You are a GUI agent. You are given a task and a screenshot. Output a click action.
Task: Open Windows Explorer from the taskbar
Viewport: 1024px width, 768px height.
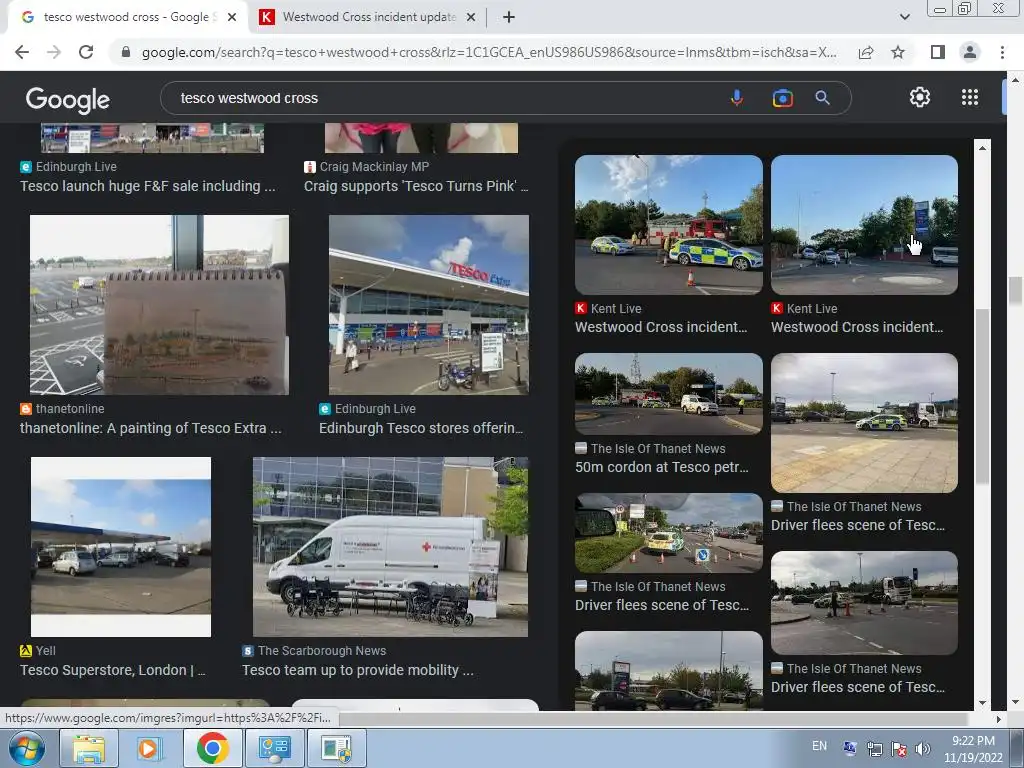click(89, 748)
